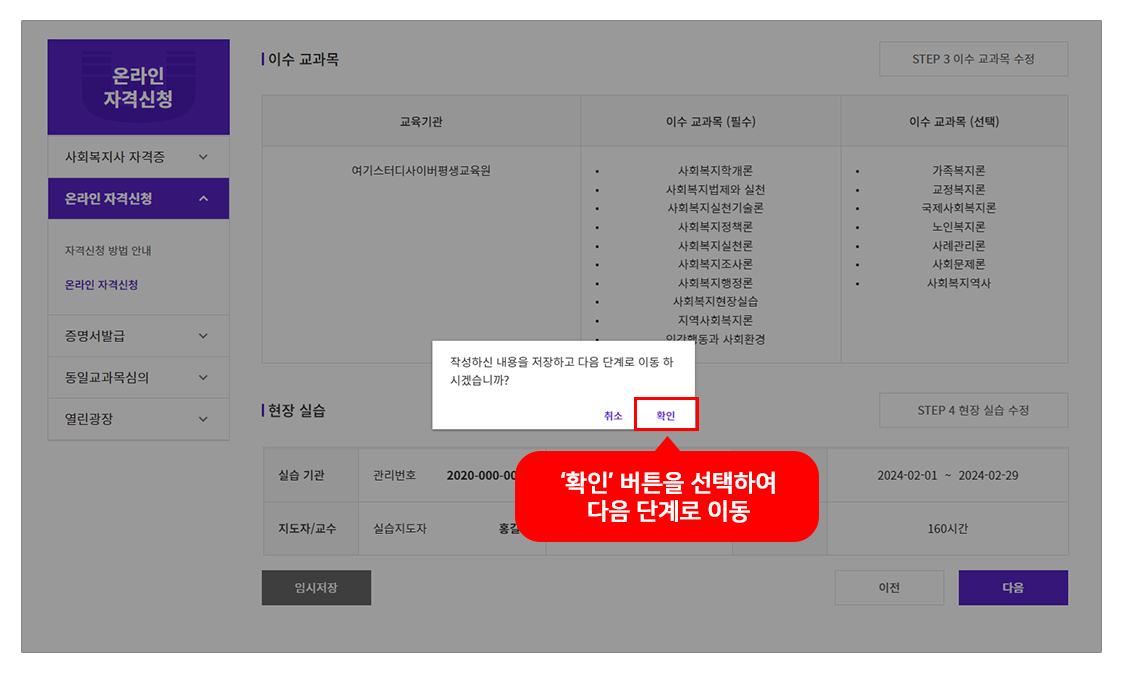Expand the 증명서발급 menu chevron
The image size is (1123, 677).
203,336
